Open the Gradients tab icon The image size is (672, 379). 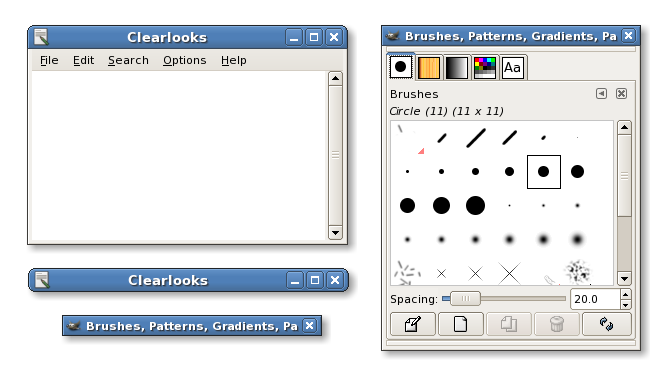pos(456,68)
